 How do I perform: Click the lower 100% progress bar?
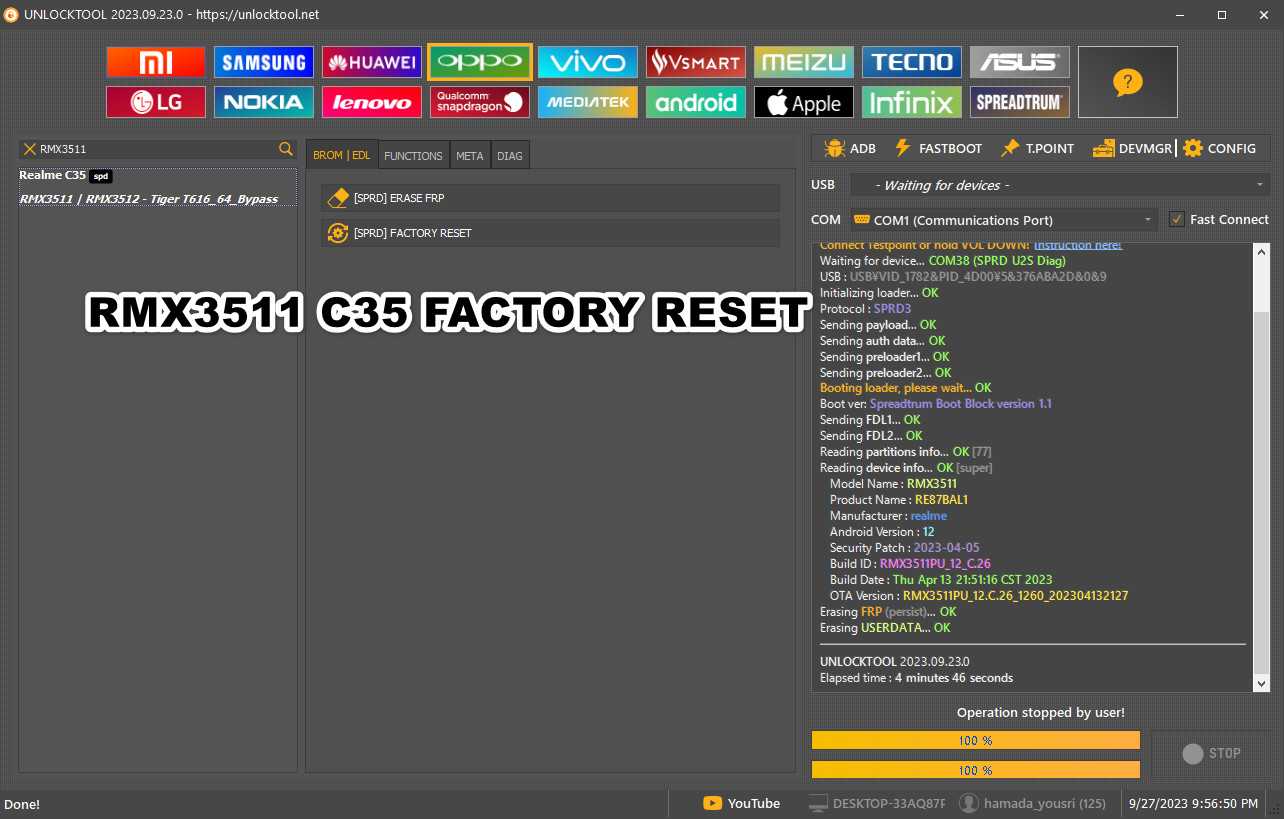point(976,770)
